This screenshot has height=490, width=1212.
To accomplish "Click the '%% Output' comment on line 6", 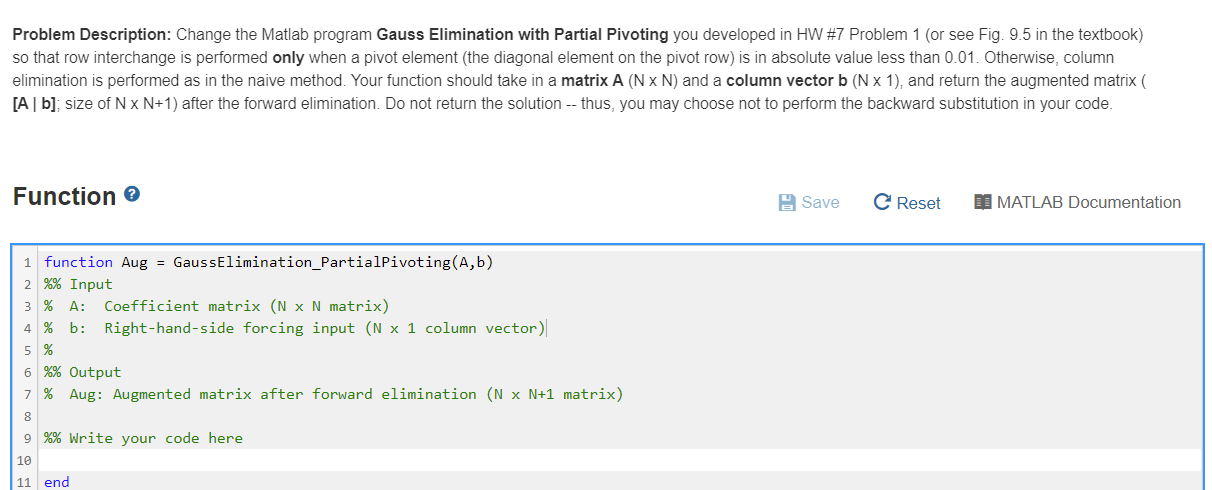I will point(82,372).
